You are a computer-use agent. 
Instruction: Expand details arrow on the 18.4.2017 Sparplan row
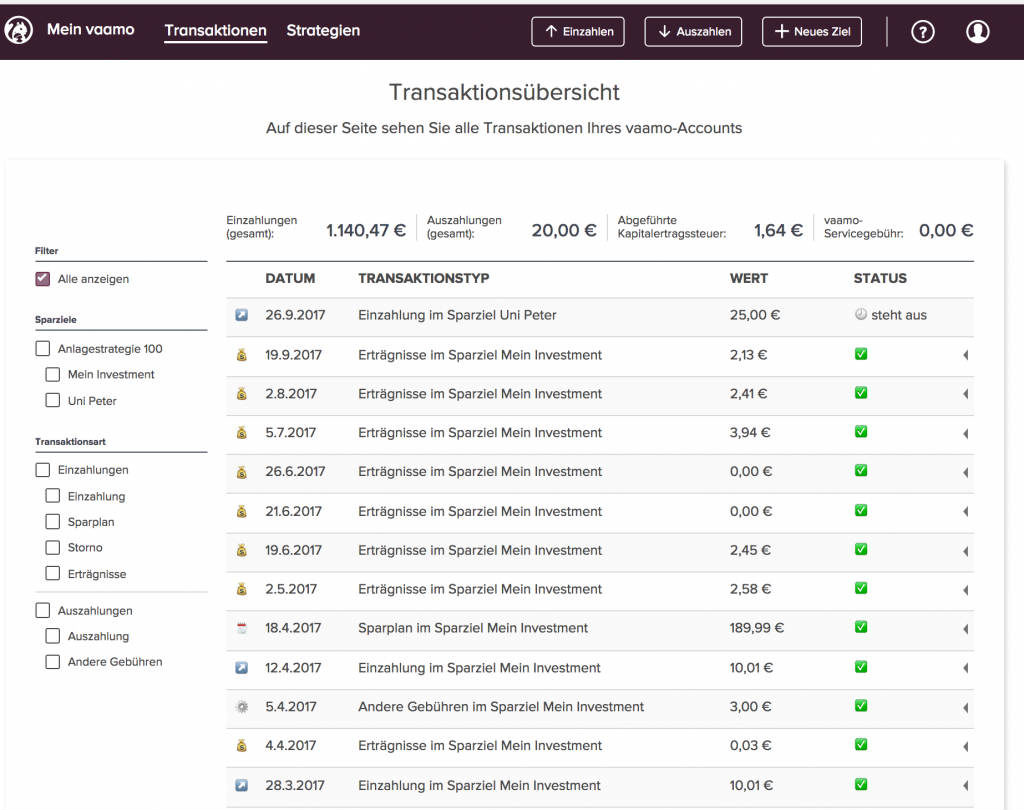click(965, 629)
